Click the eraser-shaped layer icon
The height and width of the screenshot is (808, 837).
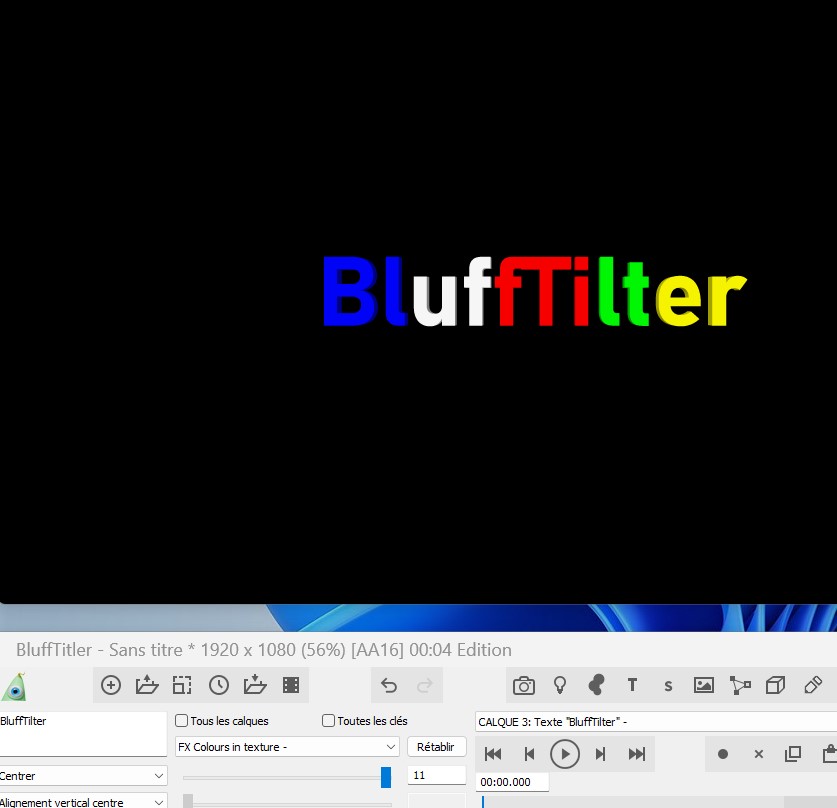point(812,685)
